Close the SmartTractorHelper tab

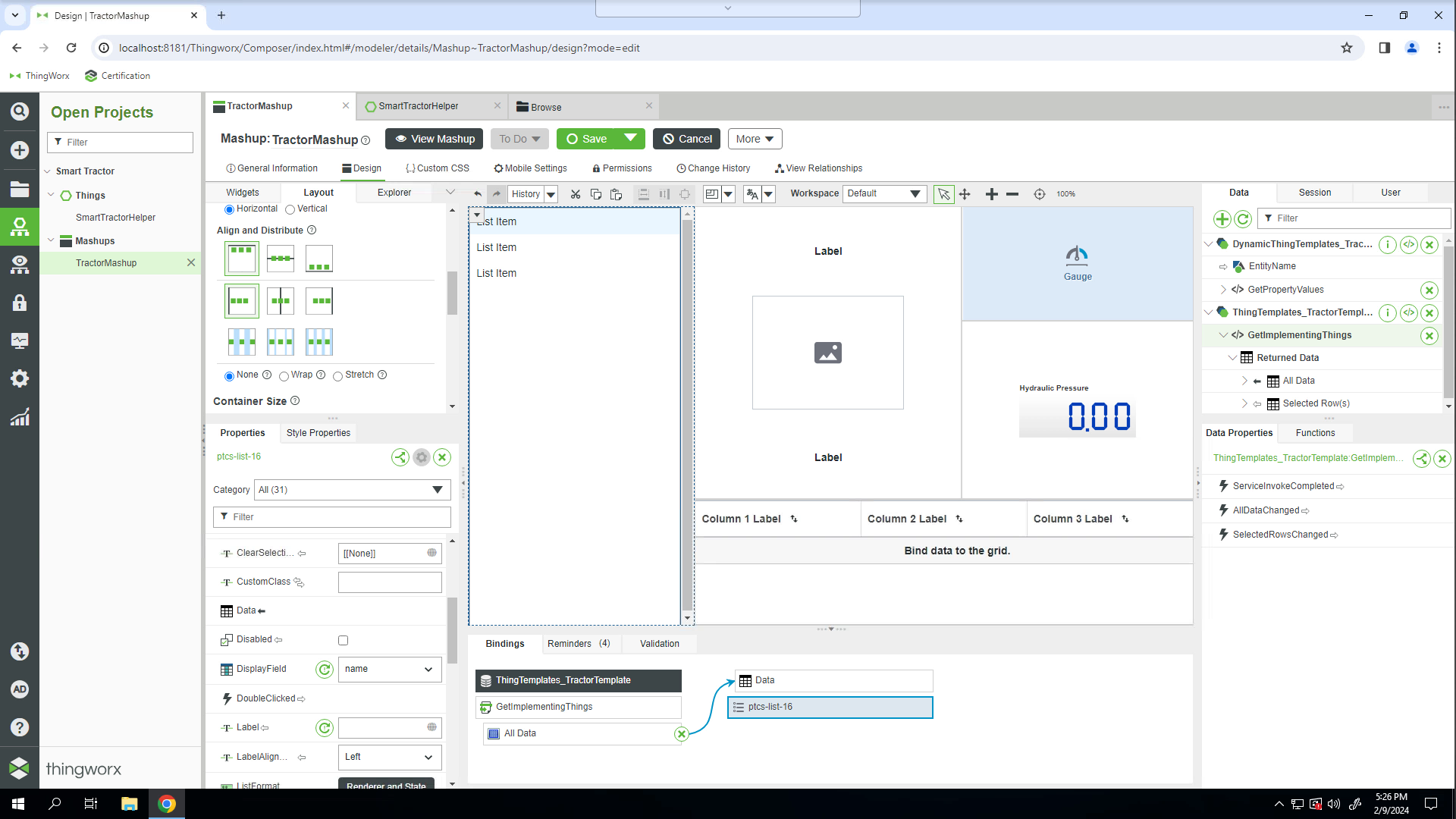[x=497, y=106]
